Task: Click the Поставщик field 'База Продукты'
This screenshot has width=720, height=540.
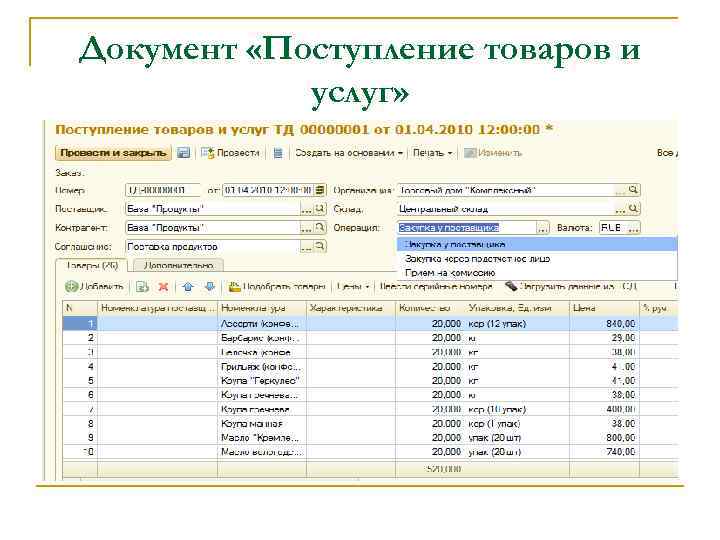Action: (213, 209)
